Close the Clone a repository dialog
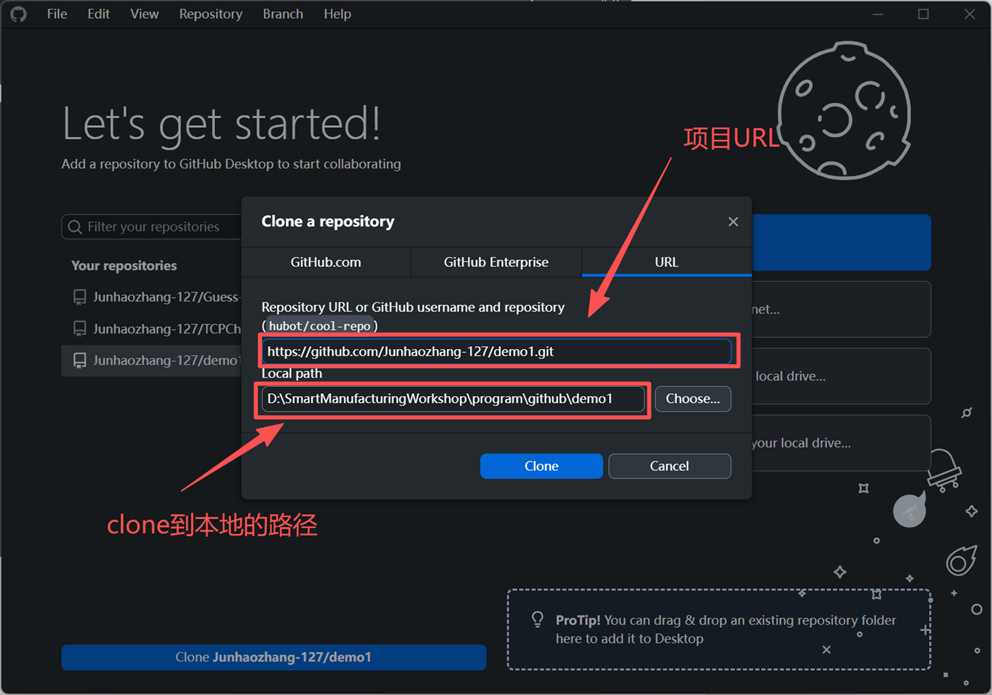Viewport: 992px width, 695px height. point(733,221)
